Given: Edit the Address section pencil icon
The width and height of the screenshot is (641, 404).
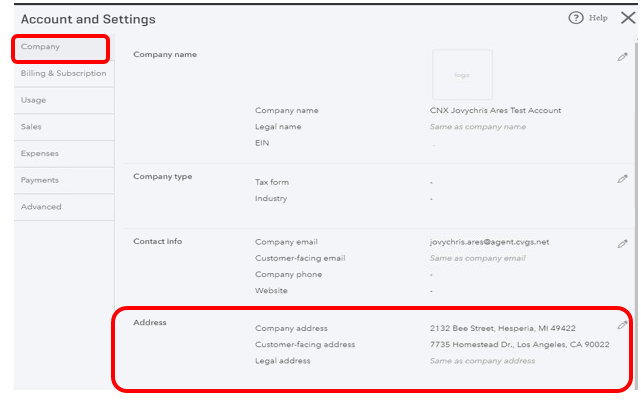Looking at the screenshot, I should 622,325.
